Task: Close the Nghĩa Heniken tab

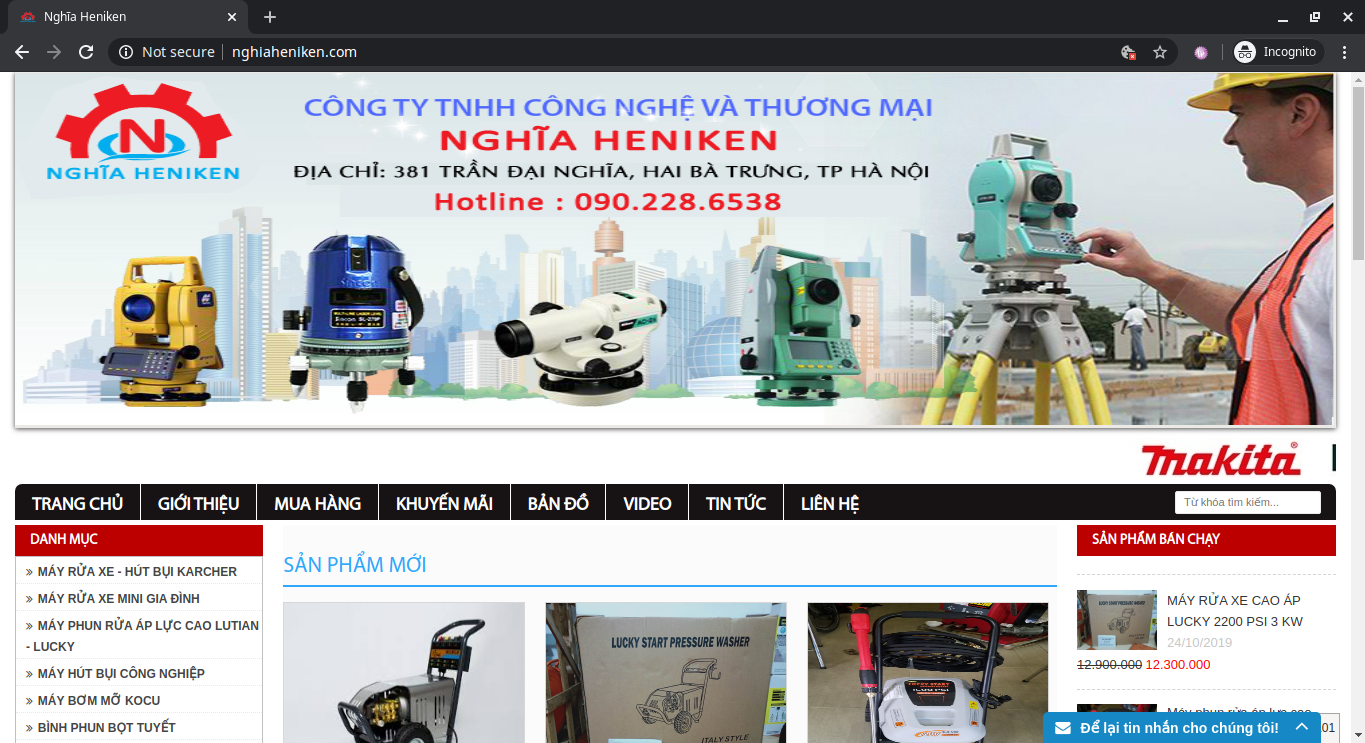Action: tap(232, 17)
